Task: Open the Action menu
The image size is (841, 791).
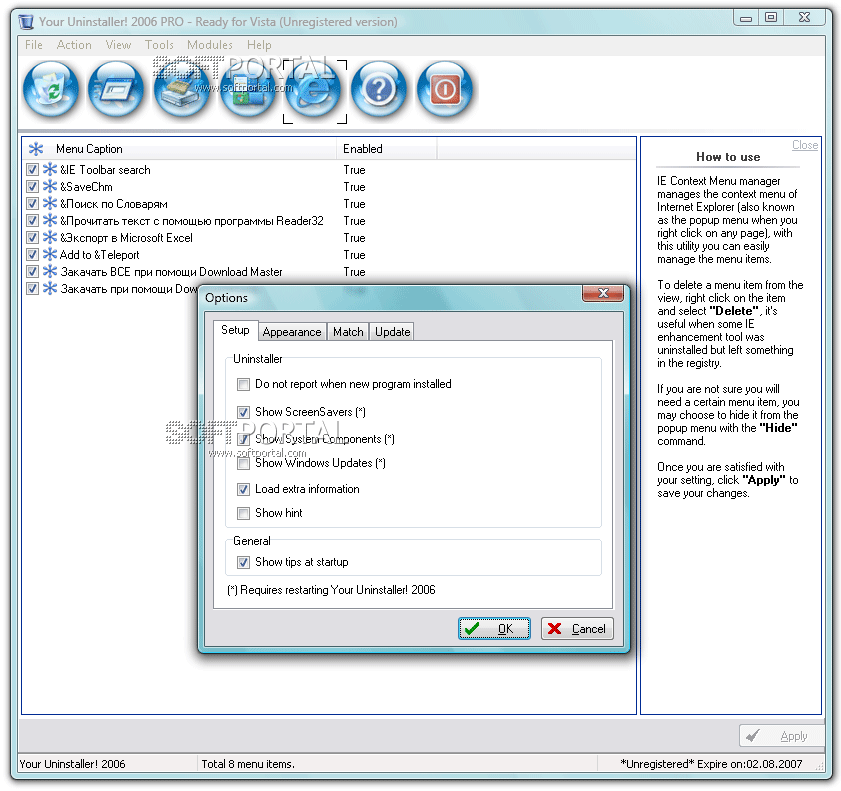Action: tap(74, 45)
